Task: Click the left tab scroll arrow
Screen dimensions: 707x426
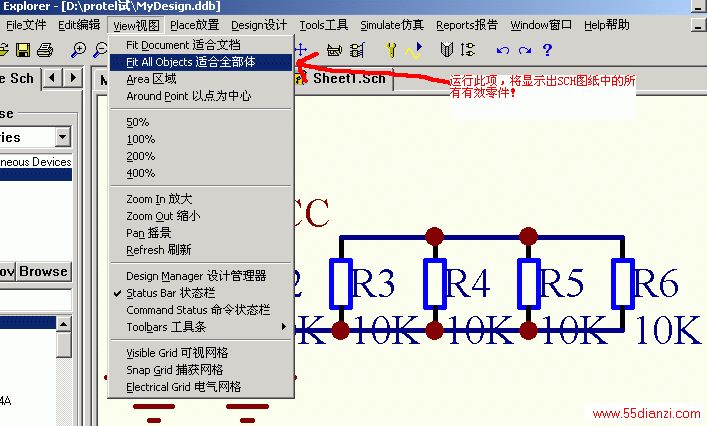Action: (52, 78)
